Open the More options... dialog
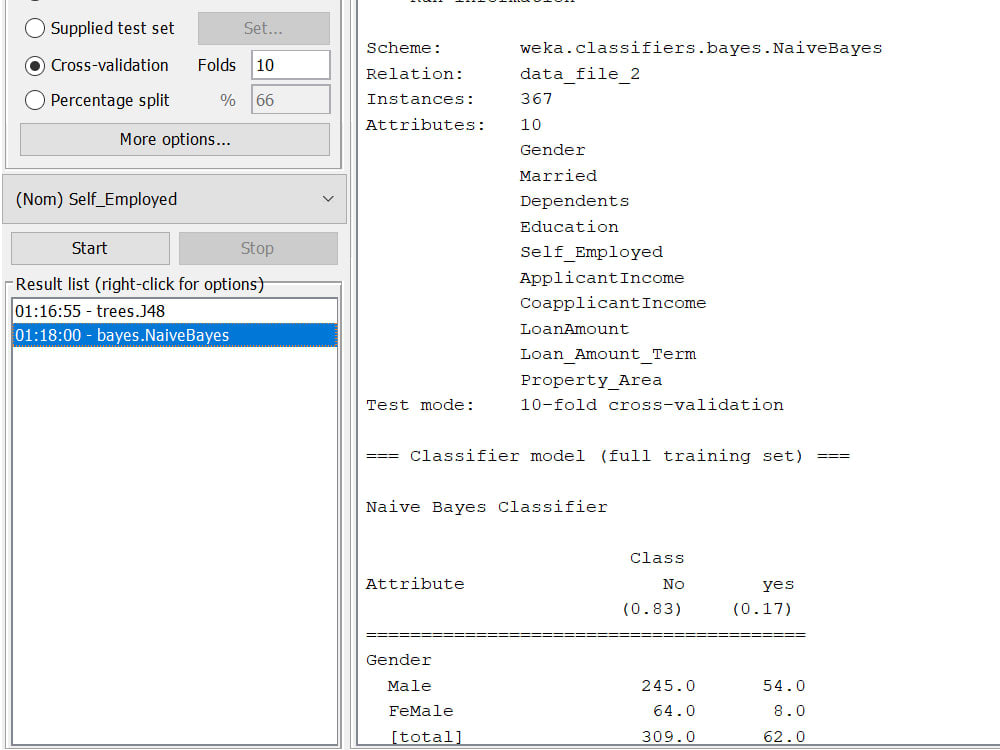Screen dimensions: 1000x750 [x=175, y=139]
